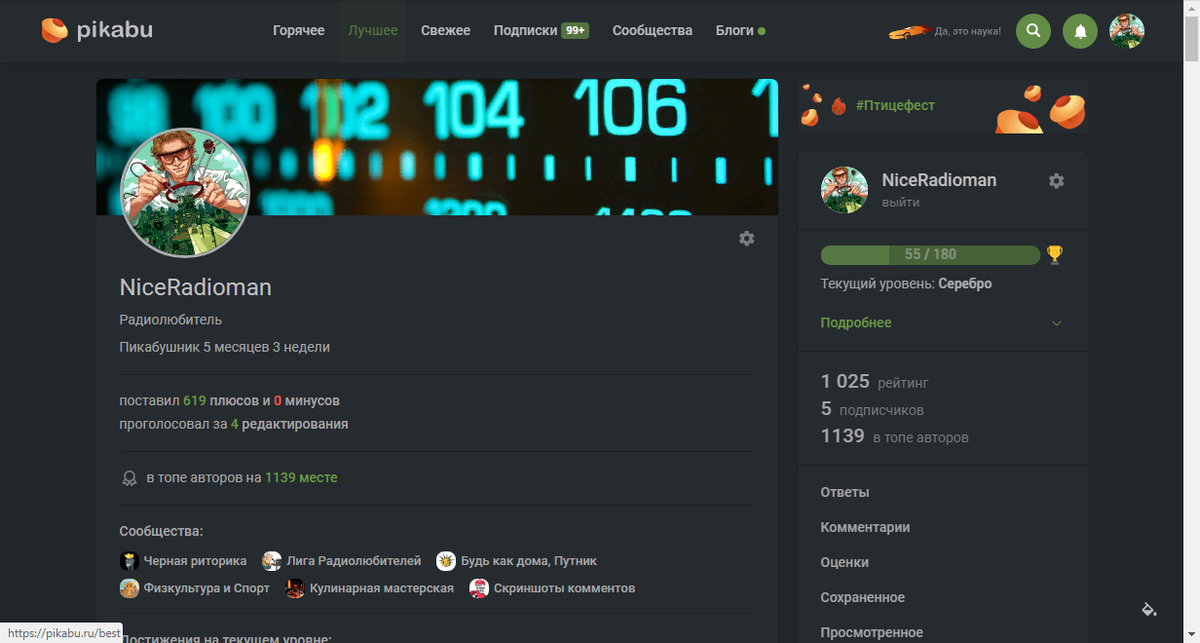Image resolution: width=1200 pixels, height=643 pixels.
Task: Click the 619 плюсов count
Action: [x=221, y=401]
